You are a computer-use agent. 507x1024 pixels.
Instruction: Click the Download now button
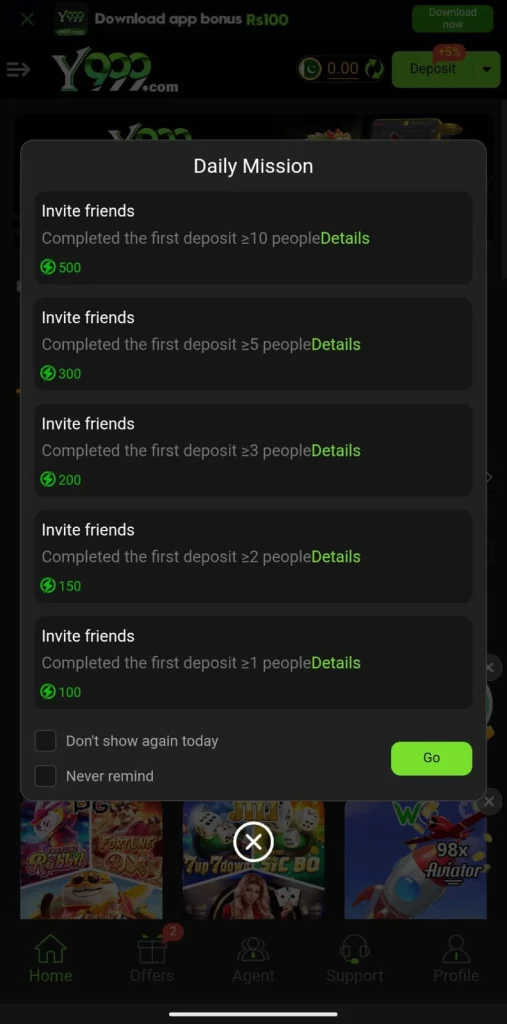(x=452, y=18)
